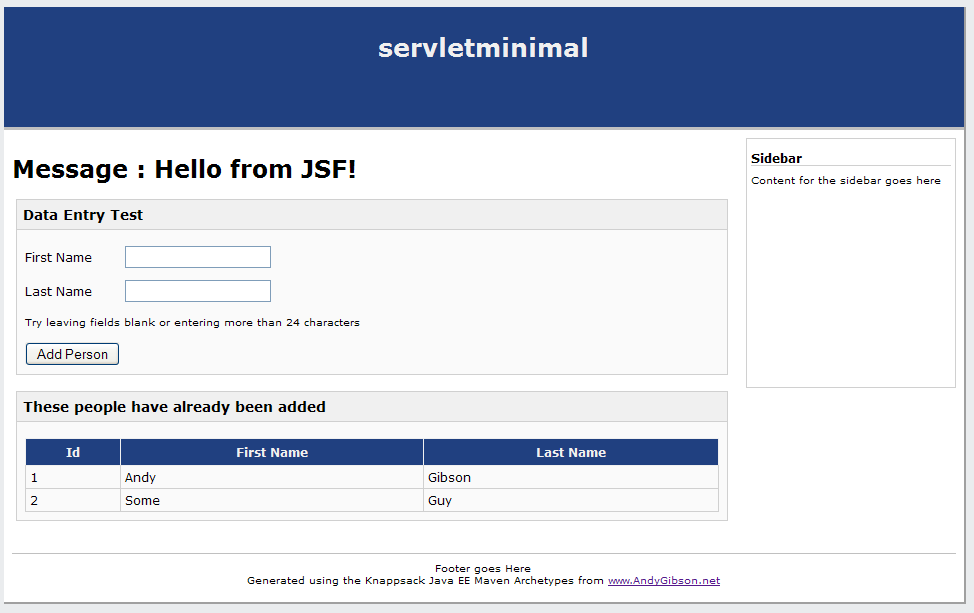Click the 'Content for the sidebar goes here' text

pyautogui.click(x=845, y=181)
